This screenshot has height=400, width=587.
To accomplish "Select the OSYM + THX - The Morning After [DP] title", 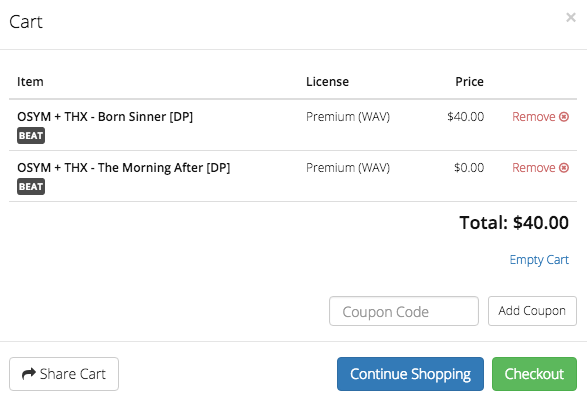I will pyautogui.click(x=124, y=168).
